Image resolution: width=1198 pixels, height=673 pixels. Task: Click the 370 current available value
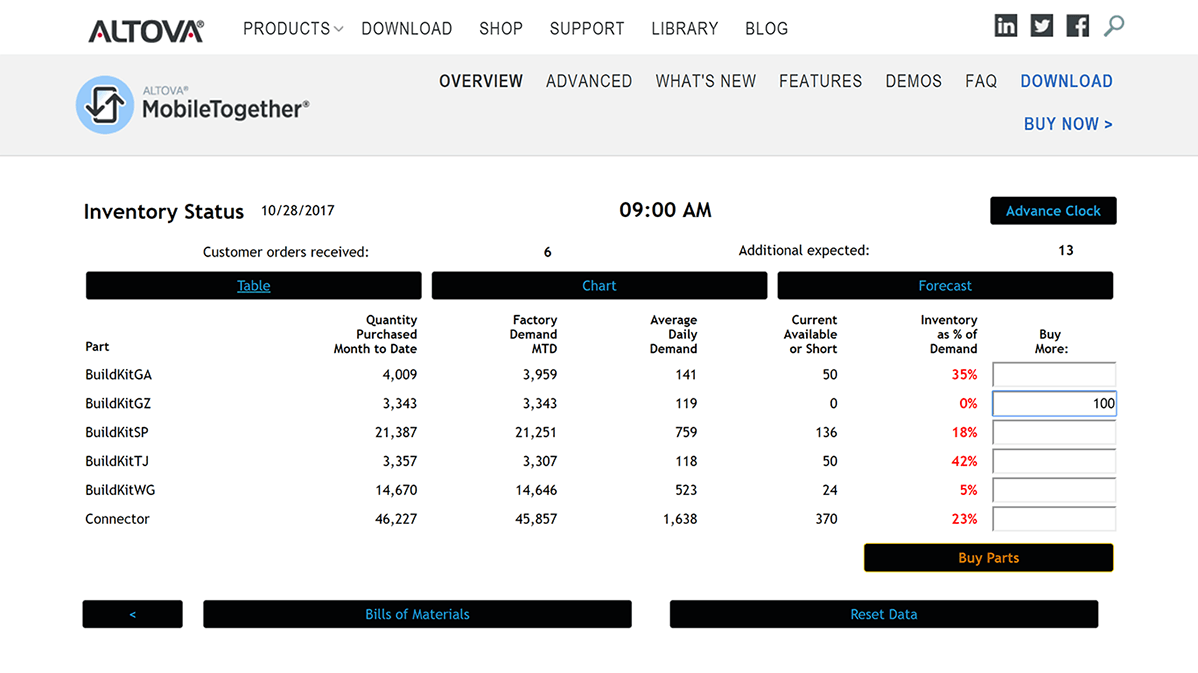(x=826, y=519)
